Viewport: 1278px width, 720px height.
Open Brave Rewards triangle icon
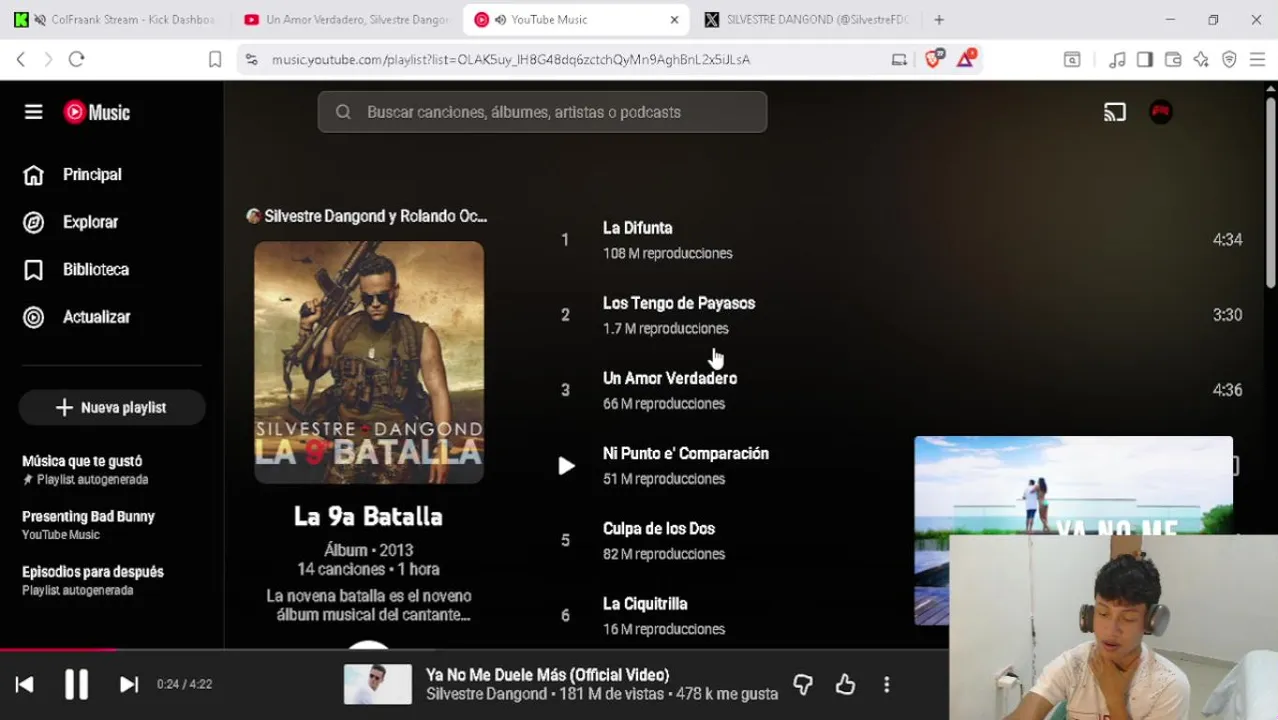coord(966,59)
